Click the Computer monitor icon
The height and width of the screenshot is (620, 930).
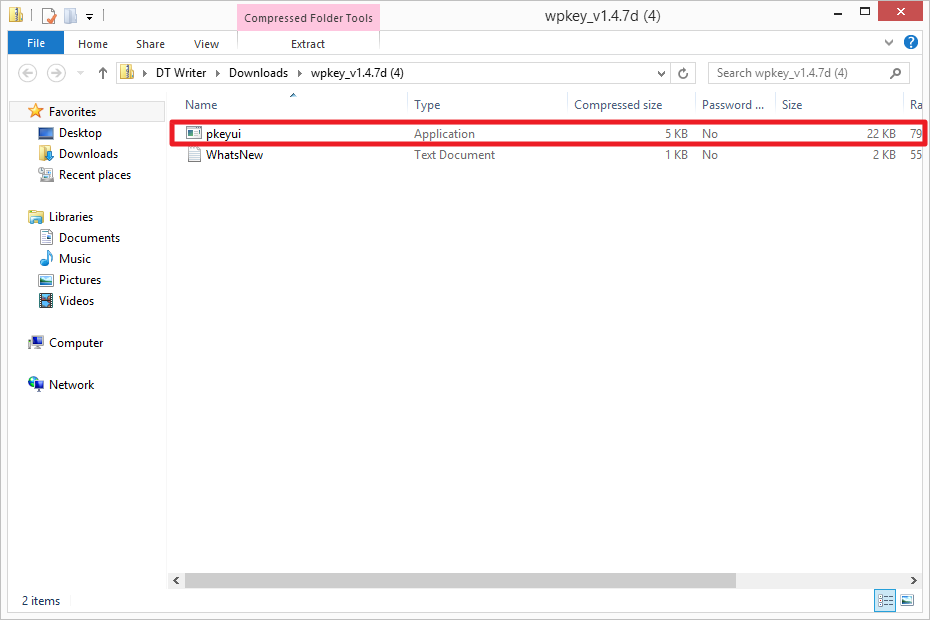coord(36,342)
